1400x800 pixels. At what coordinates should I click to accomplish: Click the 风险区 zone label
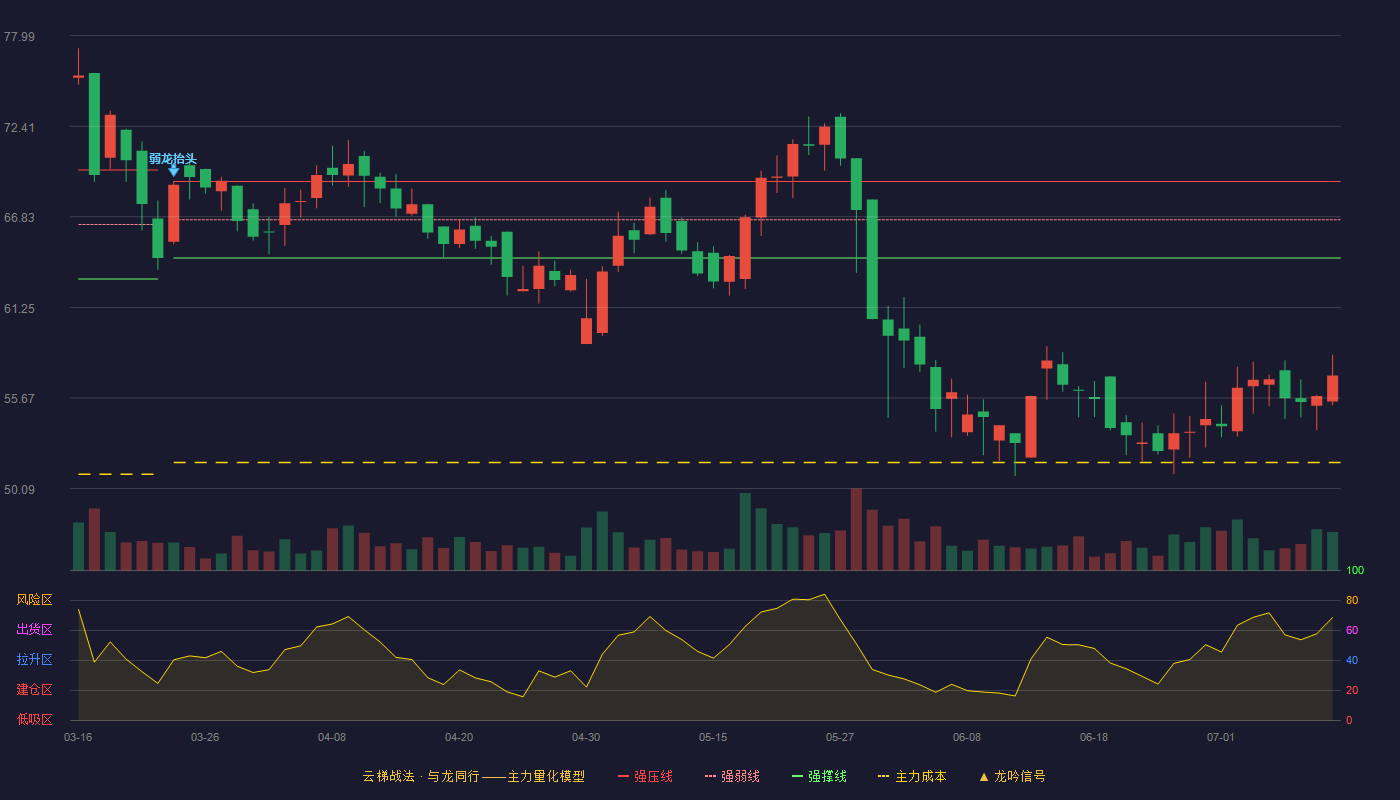34,600
